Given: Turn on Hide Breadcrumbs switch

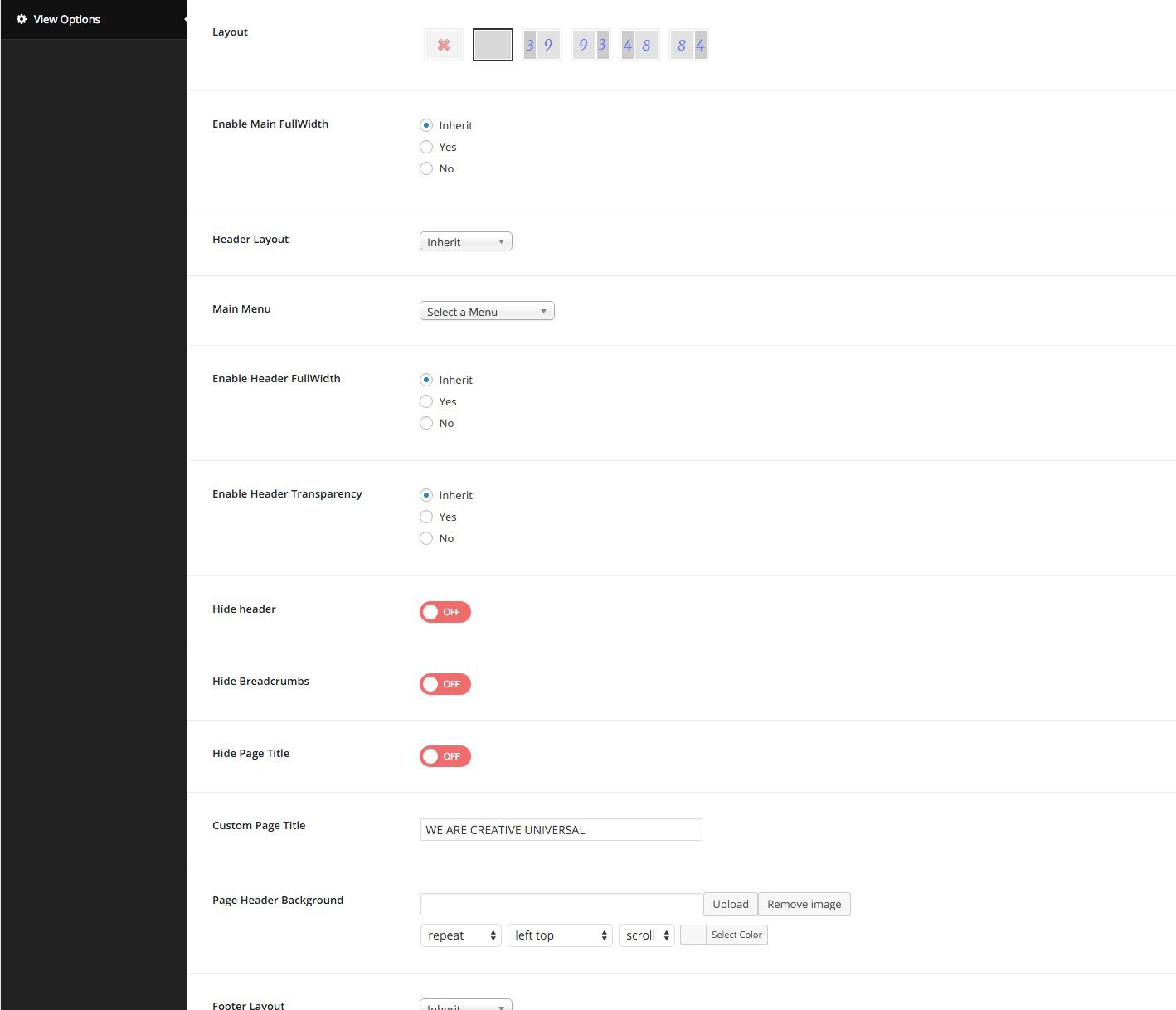Looking at the screenshot, I should point(445,684).
